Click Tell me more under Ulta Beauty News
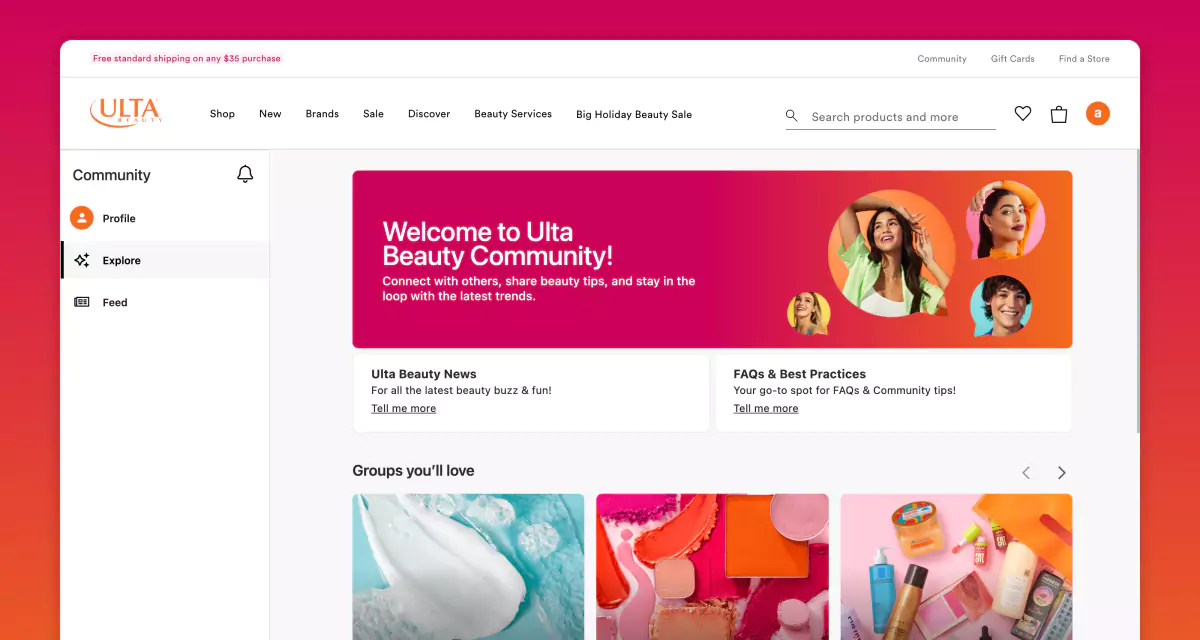Image resolution: width=1200 pixels, height=640 pixels. pyautogui.click(x=404, y=408)
